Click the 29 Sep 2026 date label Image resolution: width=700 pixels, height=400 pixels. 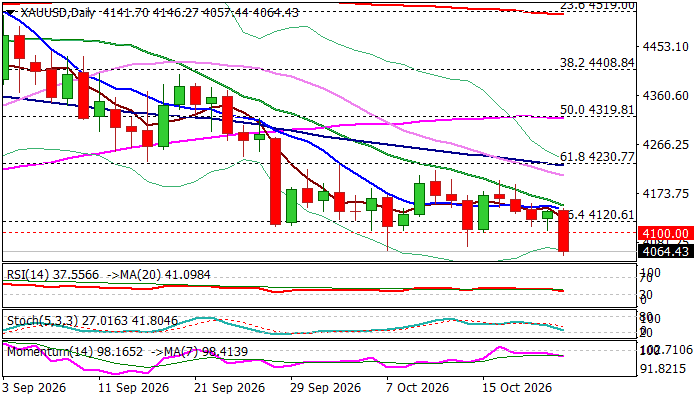325,388
